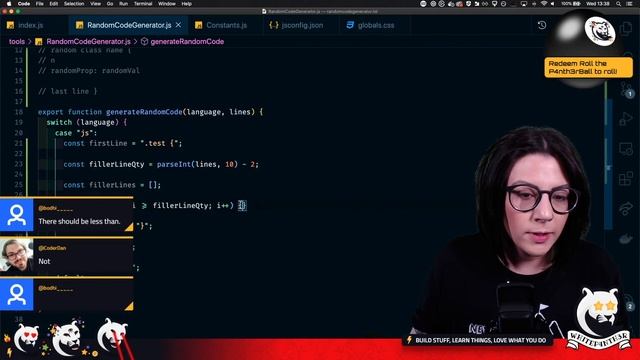The image size is (640, 360).
Task: Click 'generateRandomCode' in the function declaration
Action: (x=144, y=112)
